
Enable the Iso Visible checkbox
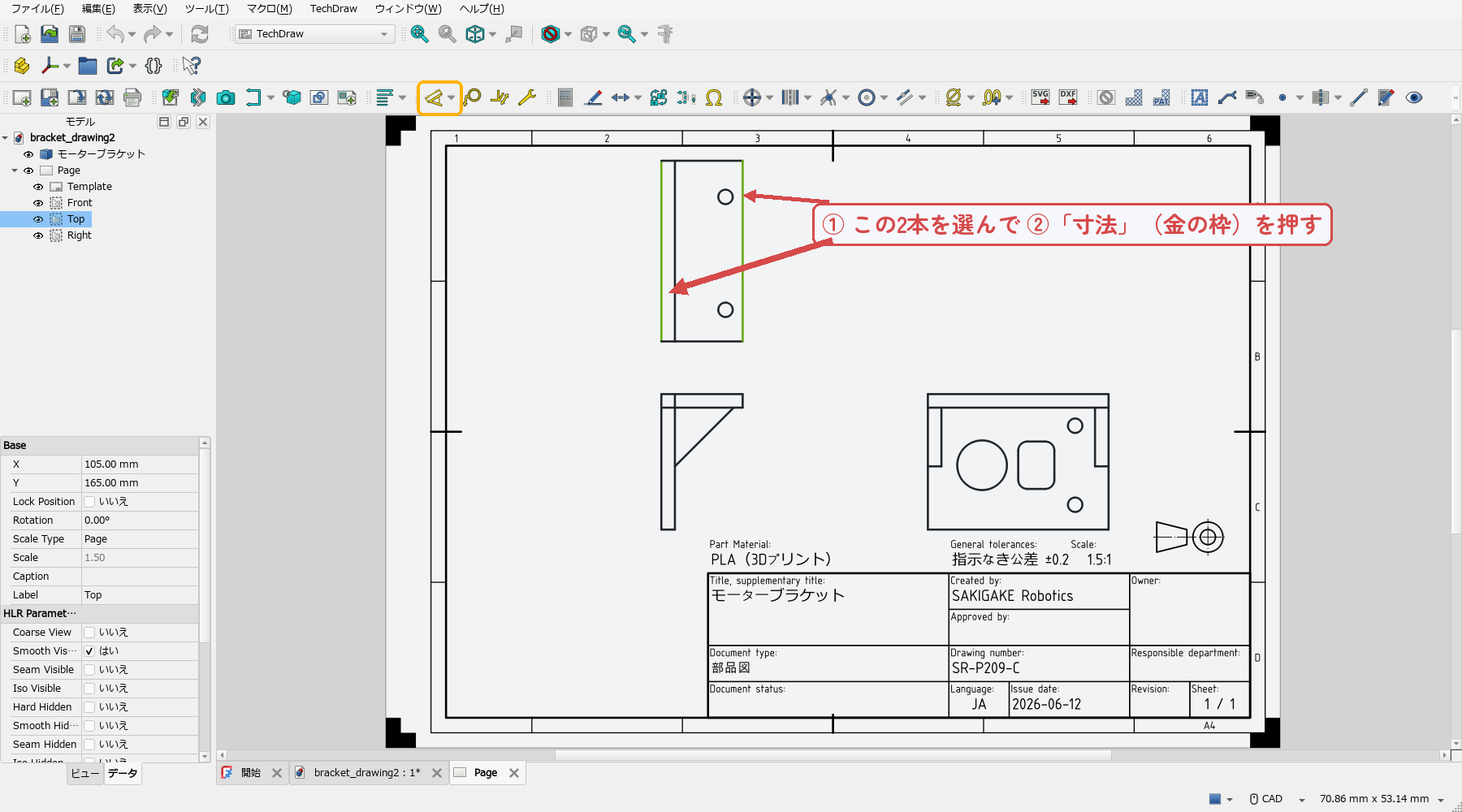tap(89, 689)
